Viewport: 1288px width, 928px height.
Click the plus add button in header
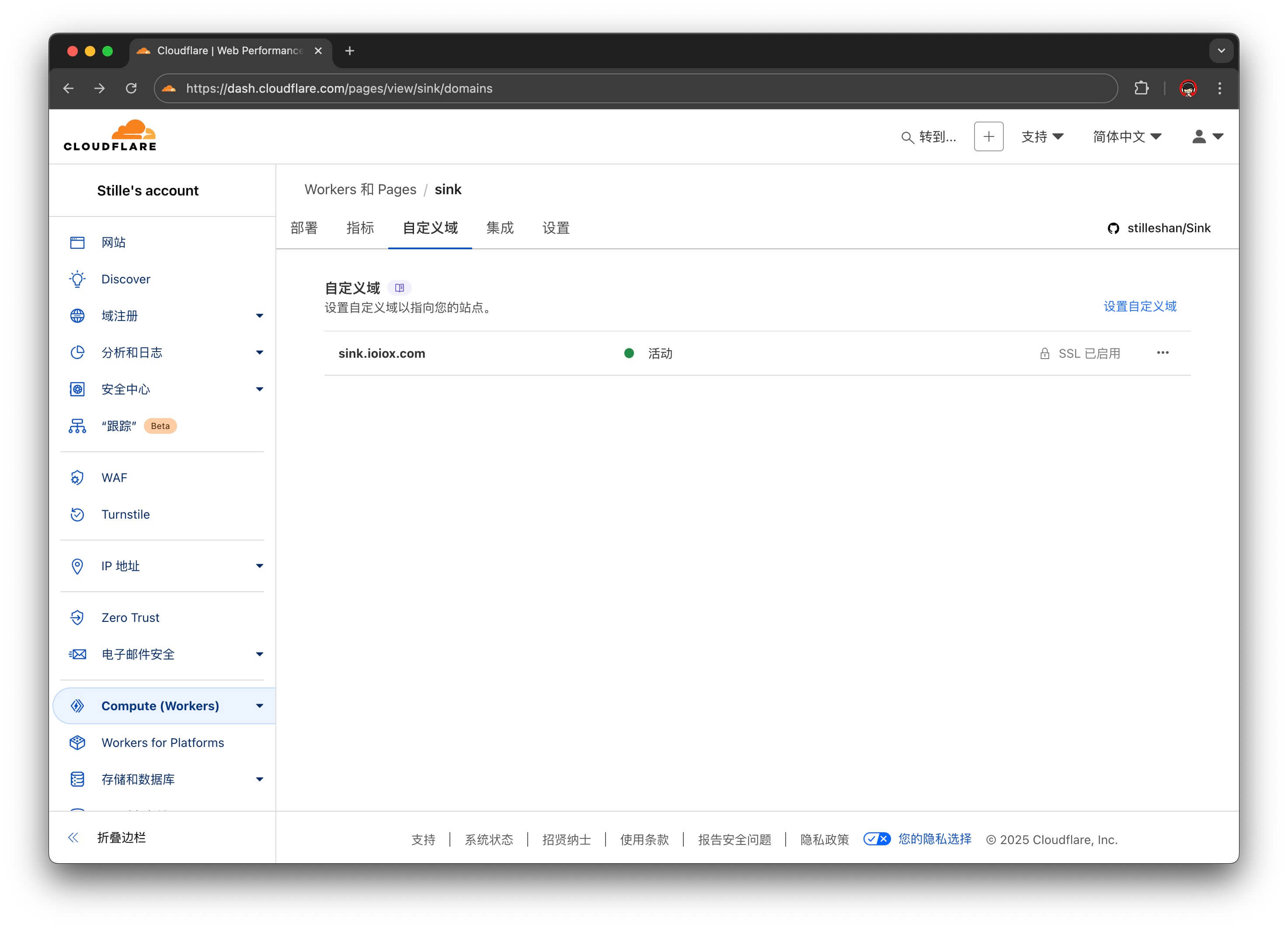[989, 136]
